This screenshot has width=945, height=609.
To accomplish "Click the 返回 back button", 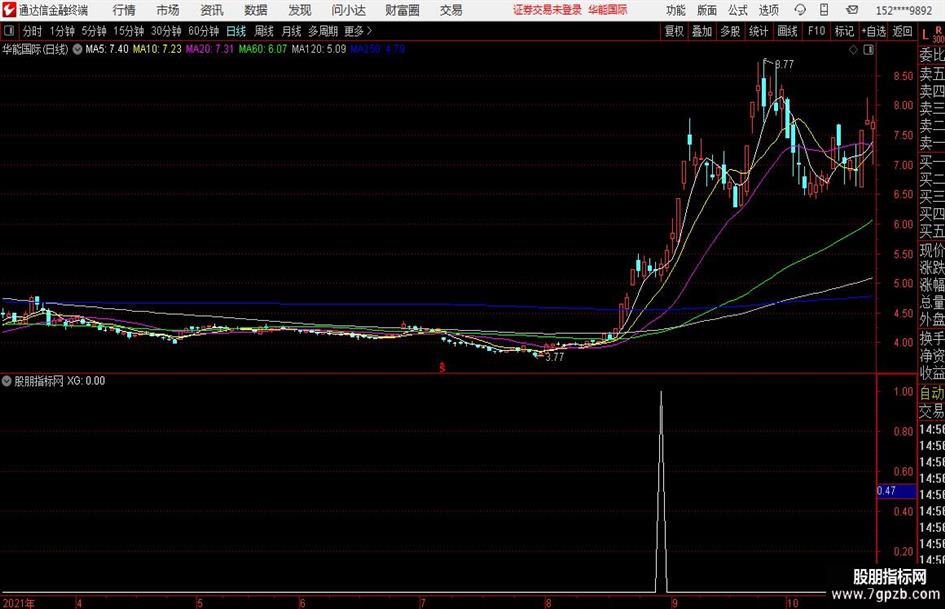I will [x=902, y=31].
